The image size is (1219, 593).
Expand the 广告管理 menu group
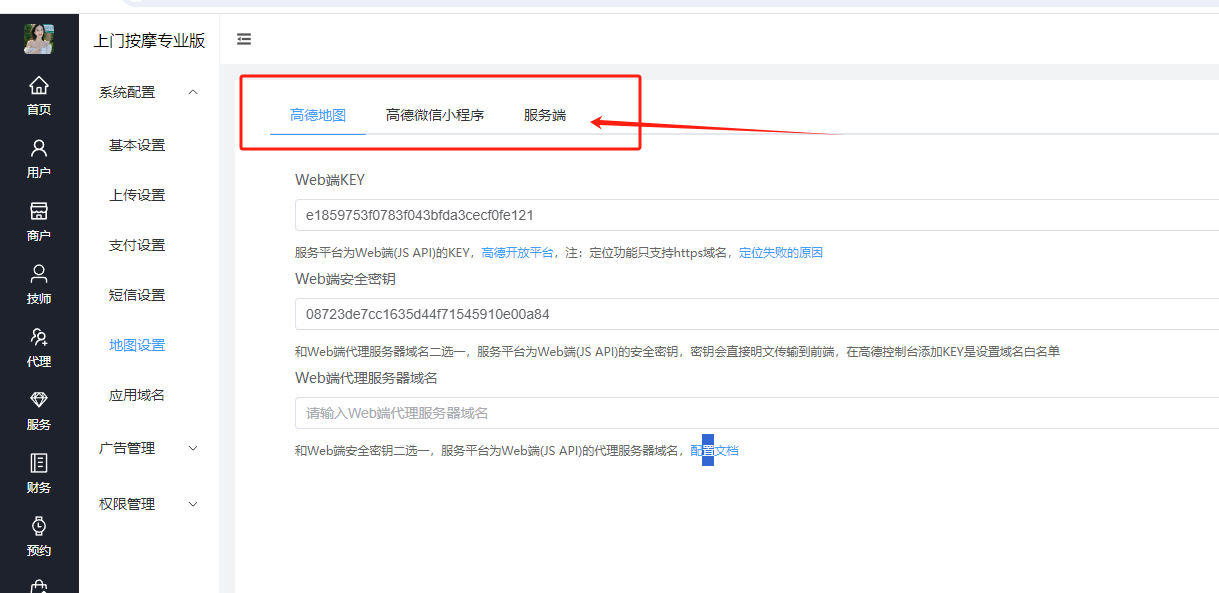point(149,448)
